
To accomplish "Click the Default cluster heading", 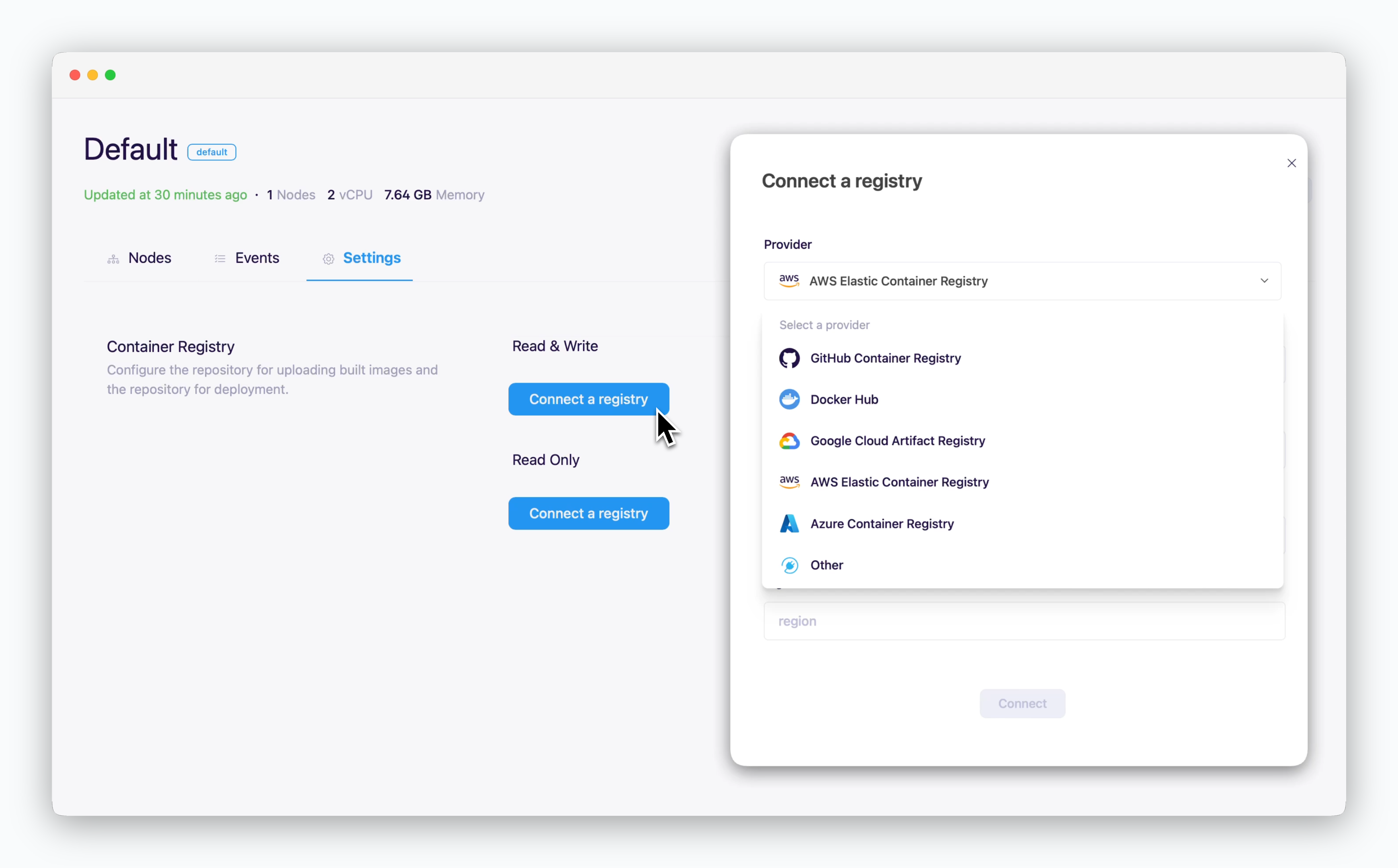I will click(130, 149).
